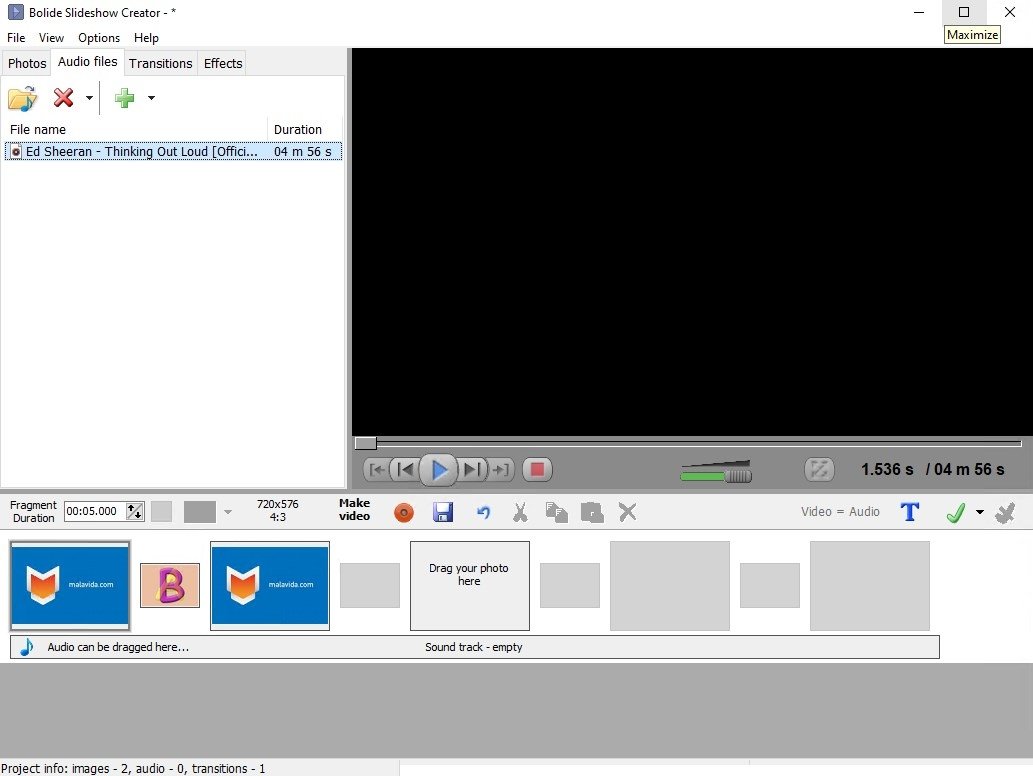Add audio file with green plus icon
Image resolution: width=1033 pixels, height=776 pixels.
point(125,98)
